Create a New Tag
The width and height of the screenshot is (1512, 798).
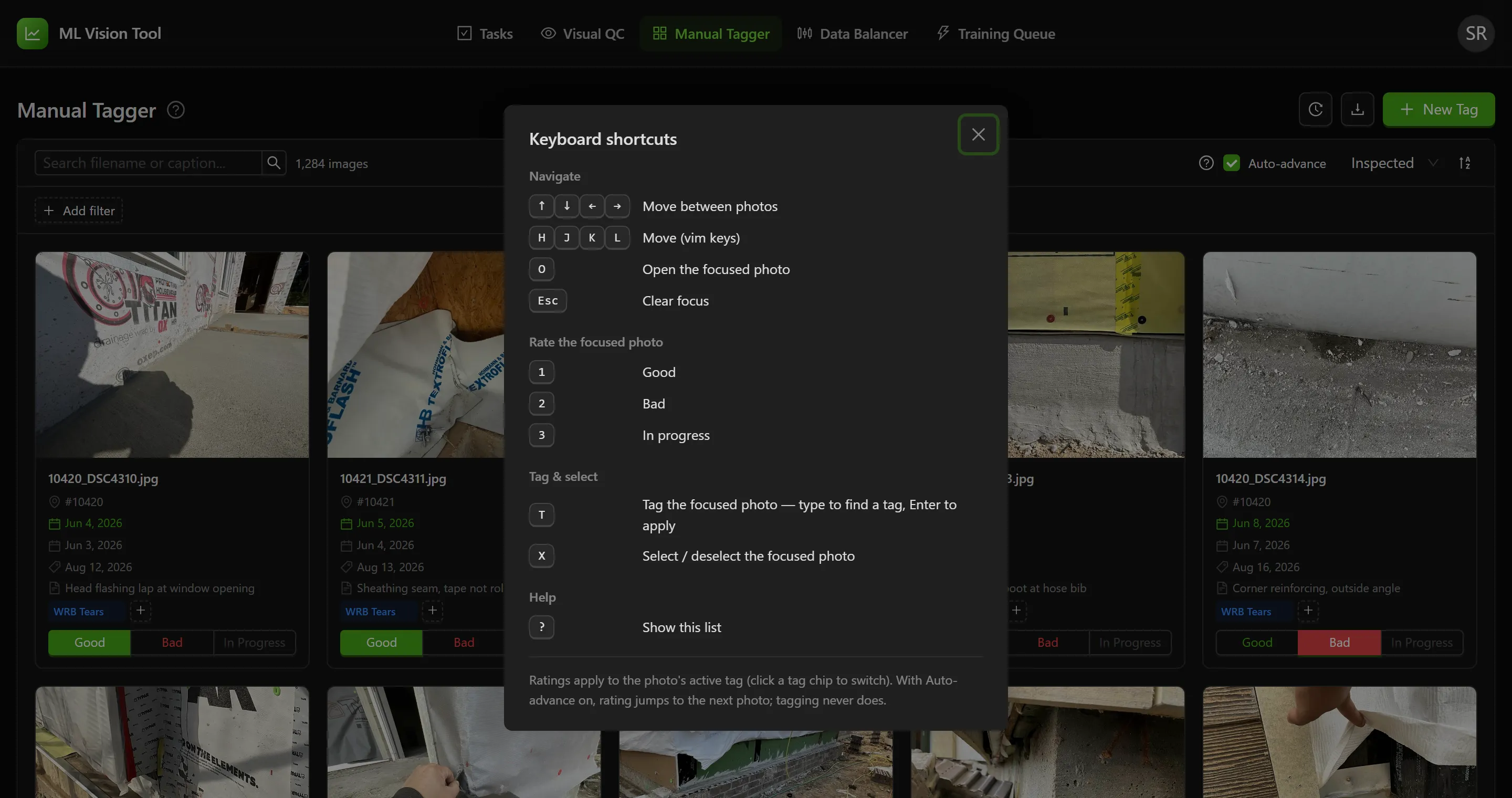click(x=1438, y=109)
